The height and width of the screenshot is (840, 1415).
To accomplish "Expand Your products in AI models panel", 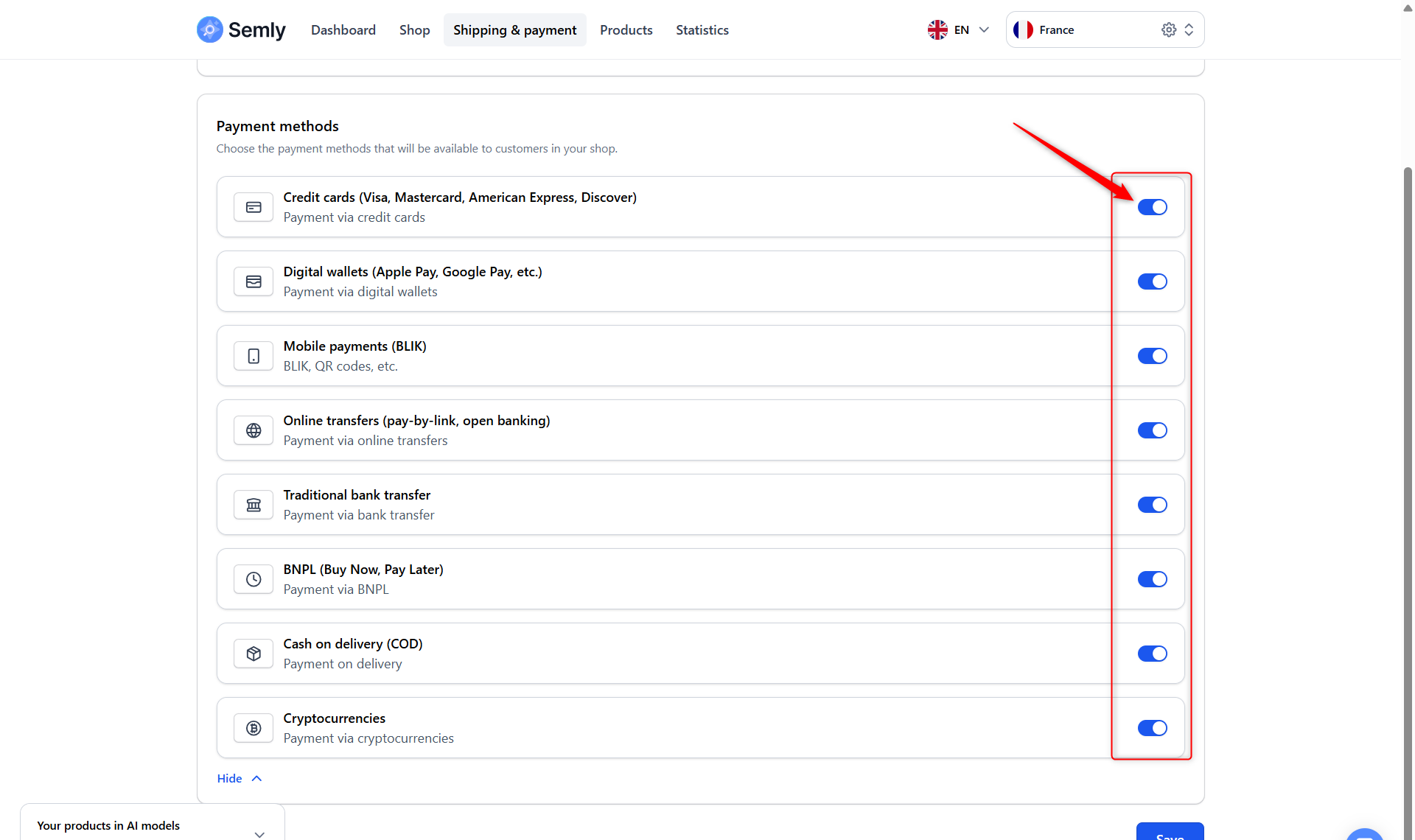I will [259, 833].
